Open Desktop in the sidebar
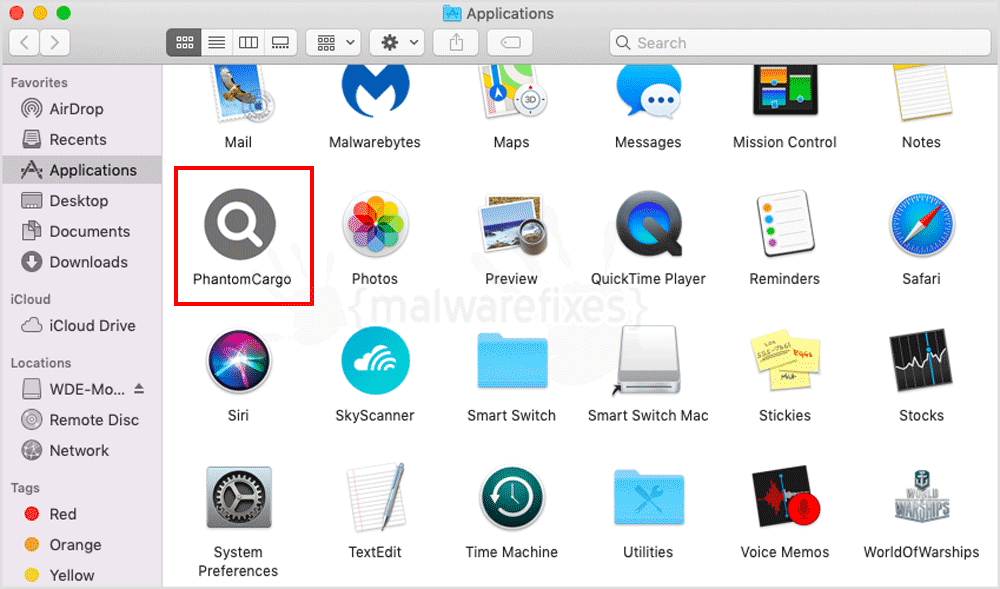This screenshot has width=1000, height=589. [82, 201]
